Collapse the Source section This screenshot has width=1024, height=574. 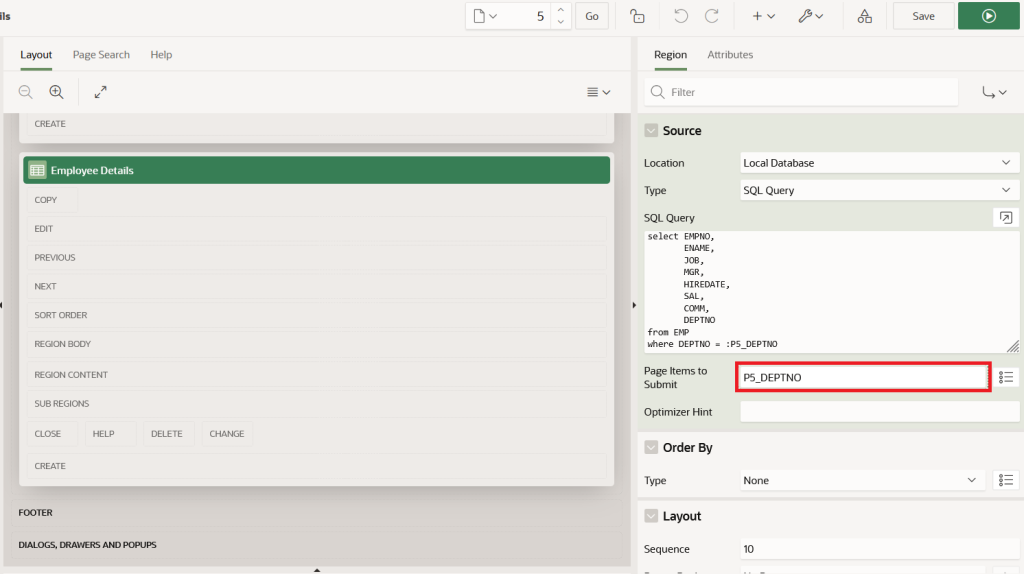651,131
